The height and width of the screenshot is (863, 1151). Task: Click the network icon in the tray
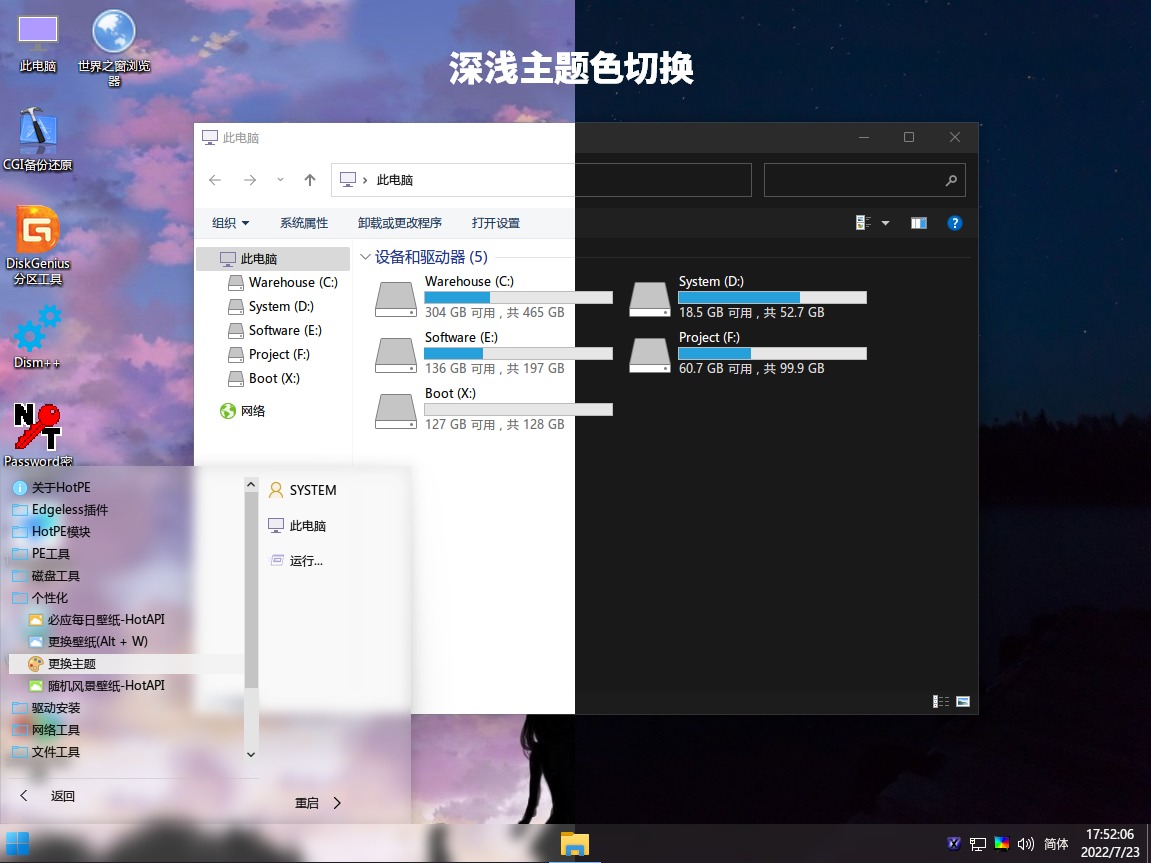[977, 843]
